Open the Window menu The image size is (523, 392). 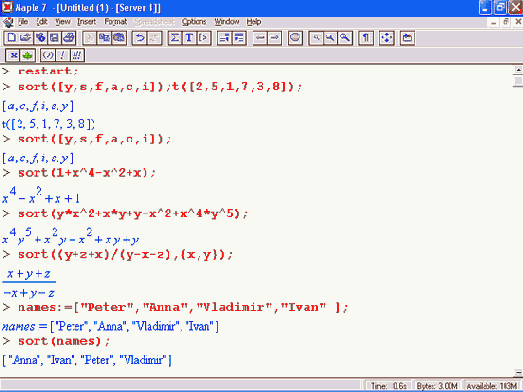(x=227, y=22)
